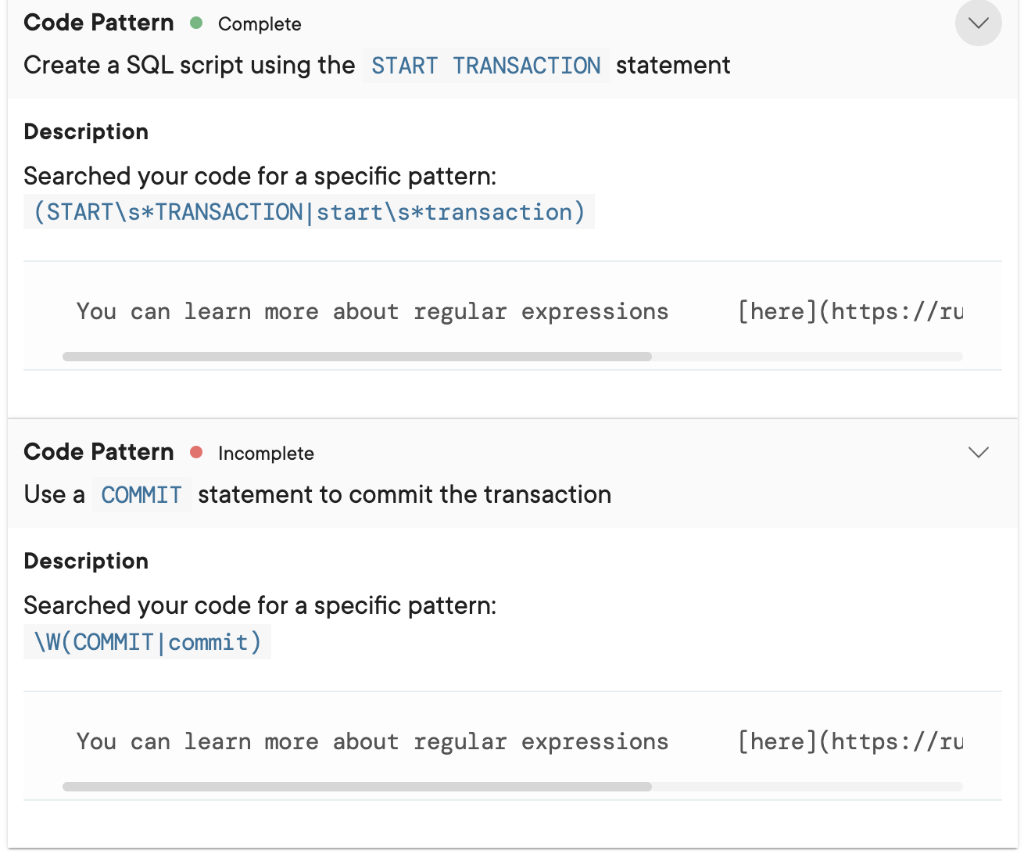Screen dimensions: 1024x854
Task: Collapse the incomplete COMMIT Code Pattern section
Action: (978, 452)
